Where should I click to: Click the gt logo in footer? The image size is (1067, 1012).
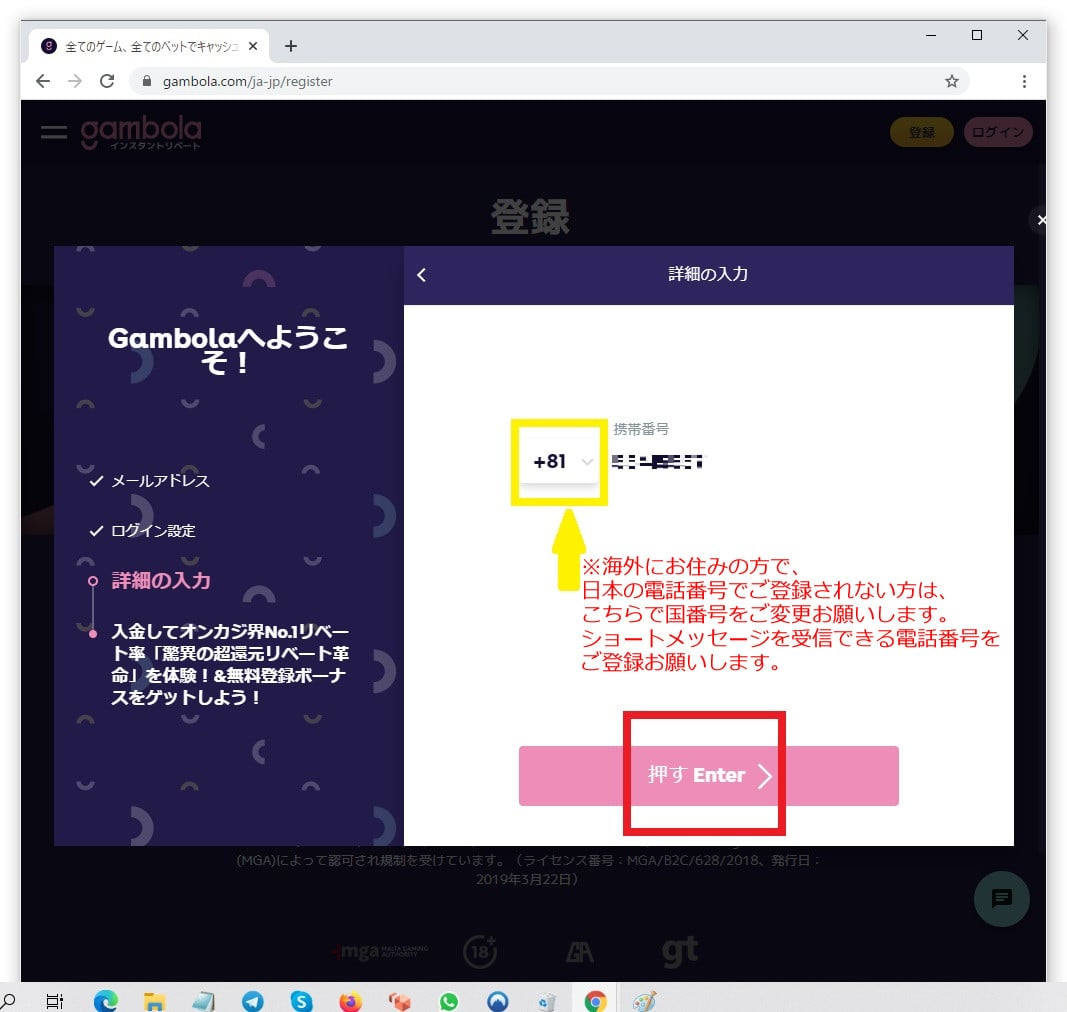click(680, 951)
